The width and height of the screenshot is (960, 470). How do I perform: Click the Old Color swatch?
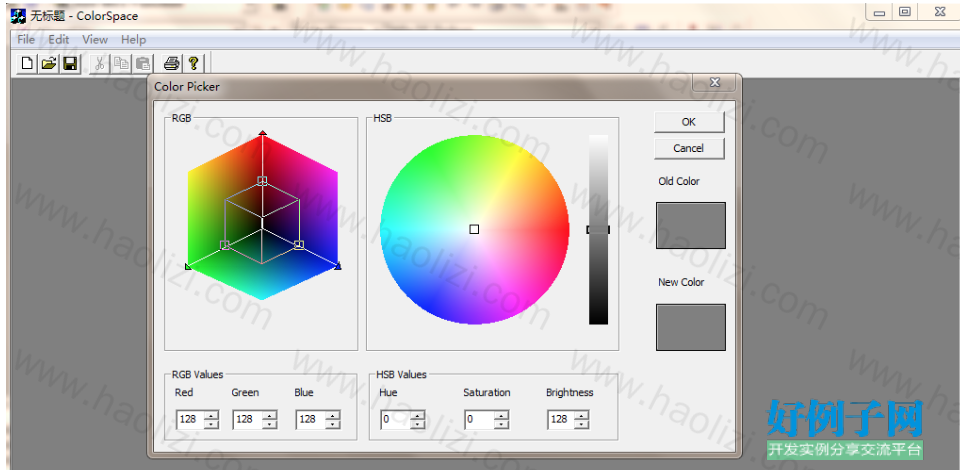click(691, 225)
